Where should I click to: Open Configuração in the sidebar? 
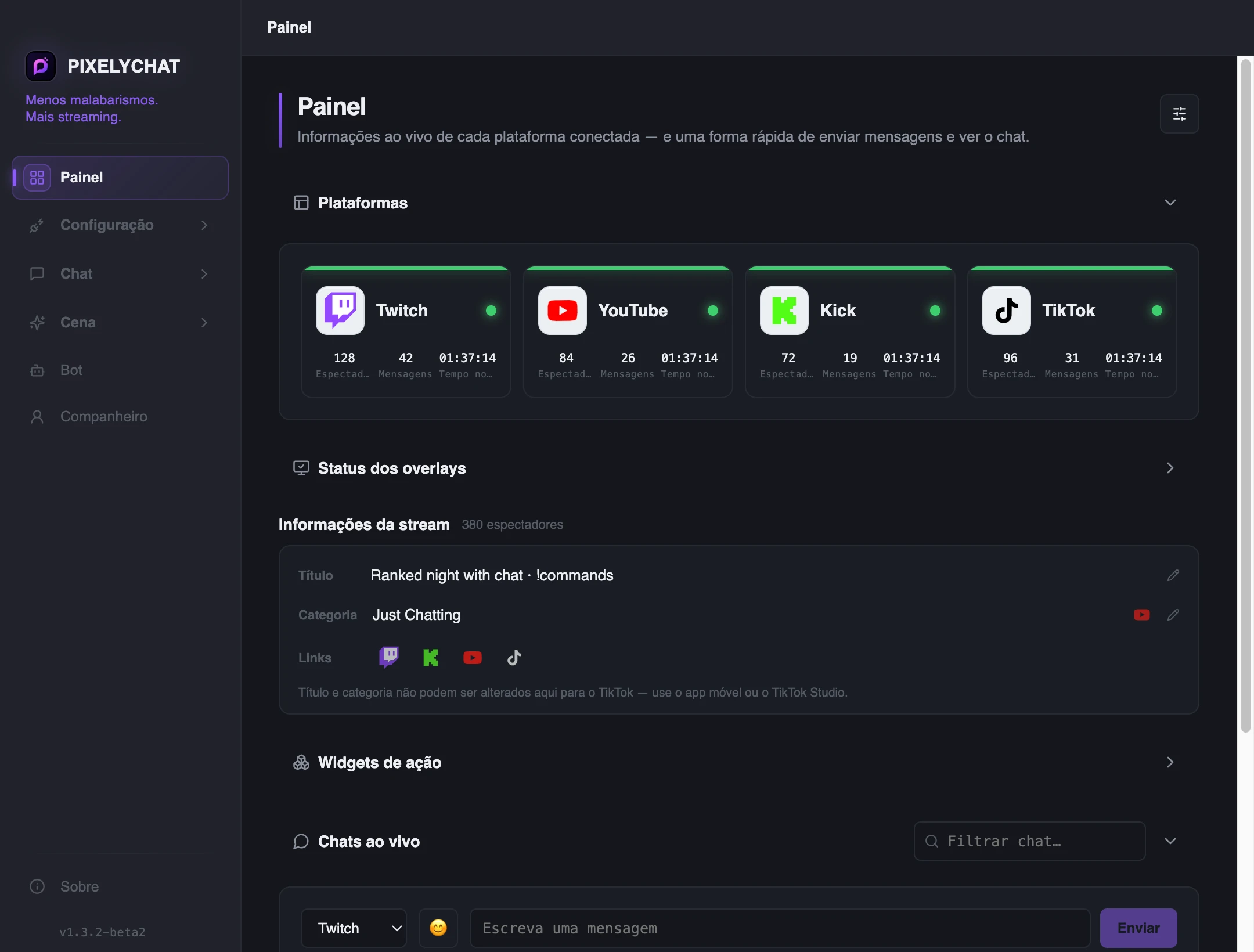pyautogui.click(x=120, y=225)
